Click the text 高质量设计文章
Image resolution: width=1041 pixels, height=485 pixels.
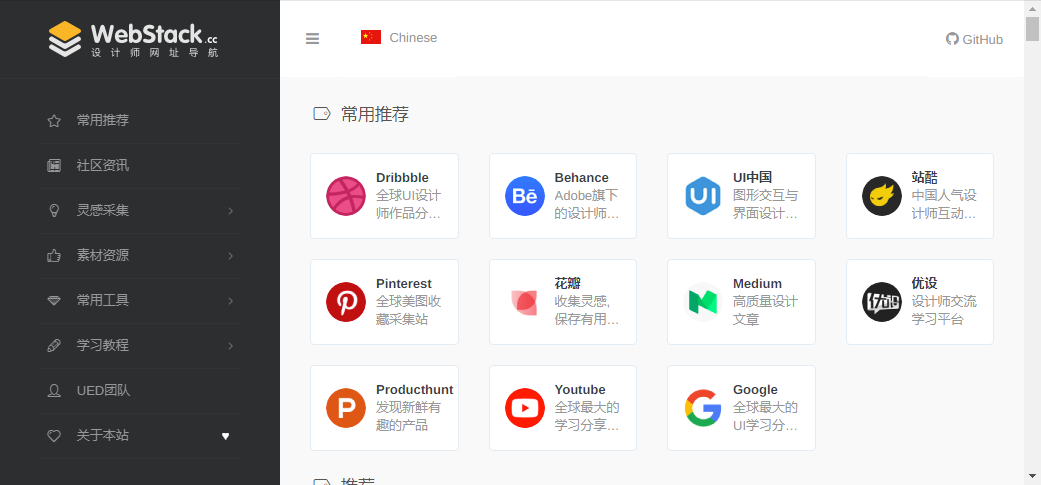click(x=765, y=311)
